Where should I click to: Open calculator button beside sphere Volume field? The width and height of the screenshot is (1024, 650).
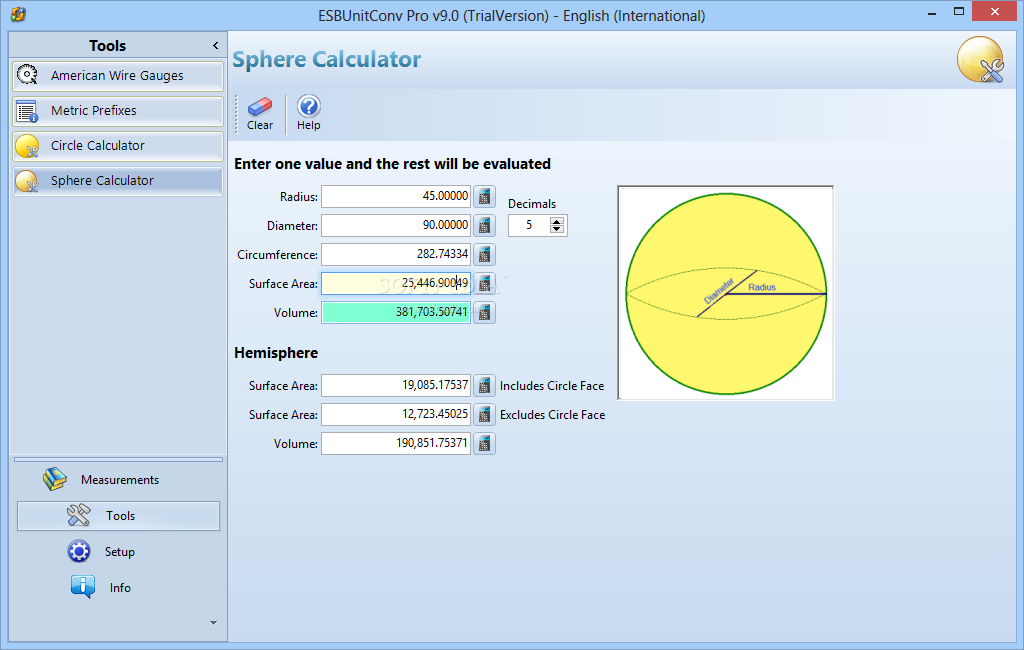(x=484, y=312)
